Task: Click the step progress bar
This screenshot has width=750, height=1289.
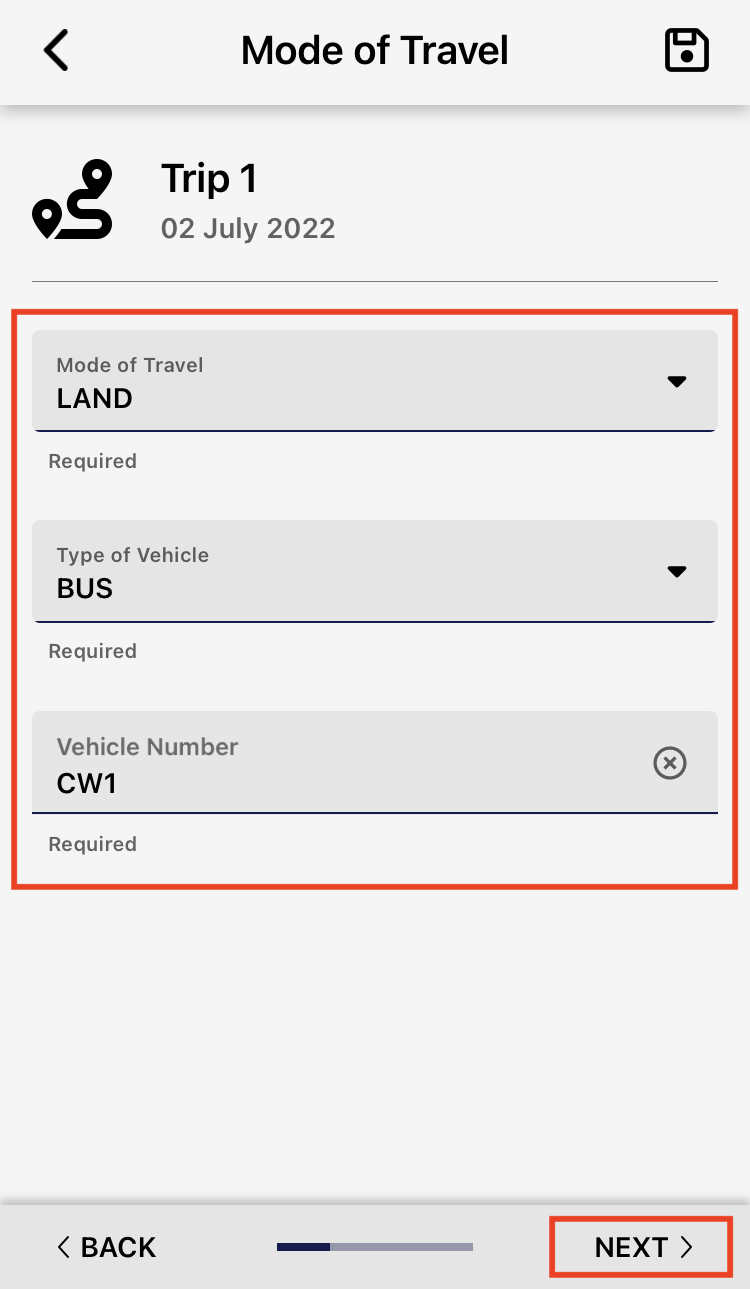Action: pos(375,1247)
